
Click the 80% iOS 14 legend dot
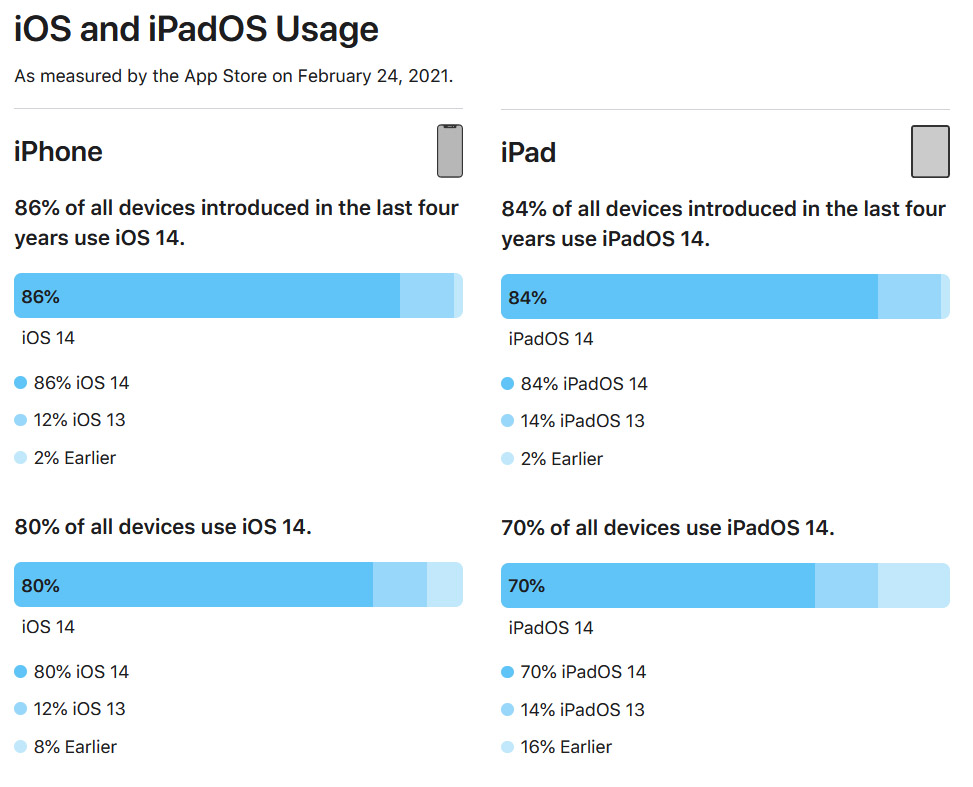coord(20,672)
